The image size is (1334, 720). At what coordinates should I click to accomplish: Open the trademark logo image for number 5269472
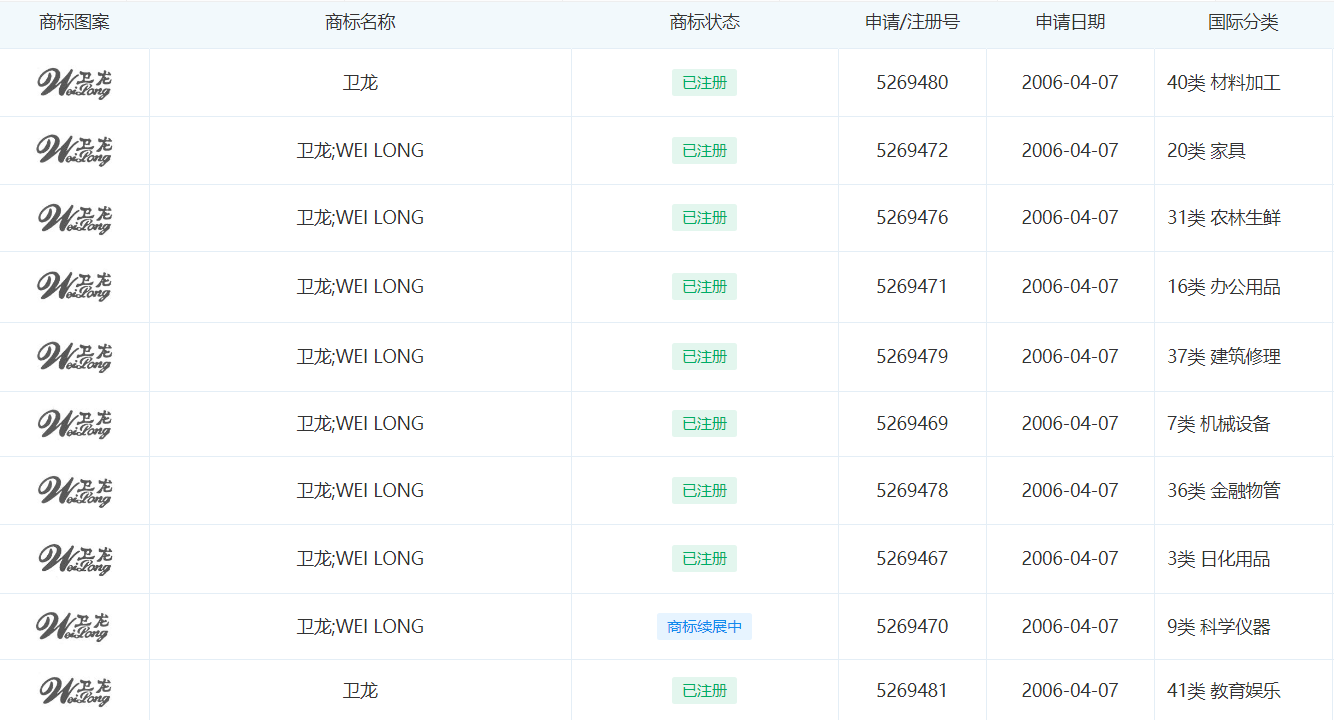74,151
